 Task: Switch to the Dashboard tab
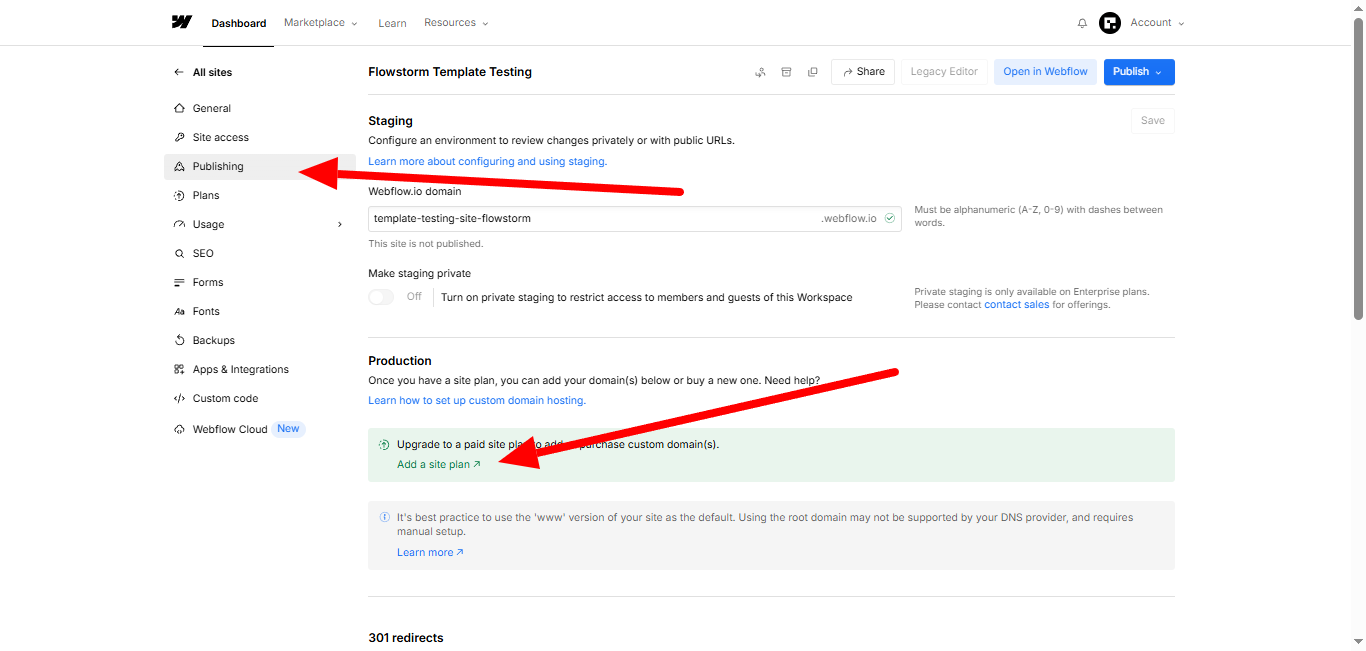click(x=239, y=23)
